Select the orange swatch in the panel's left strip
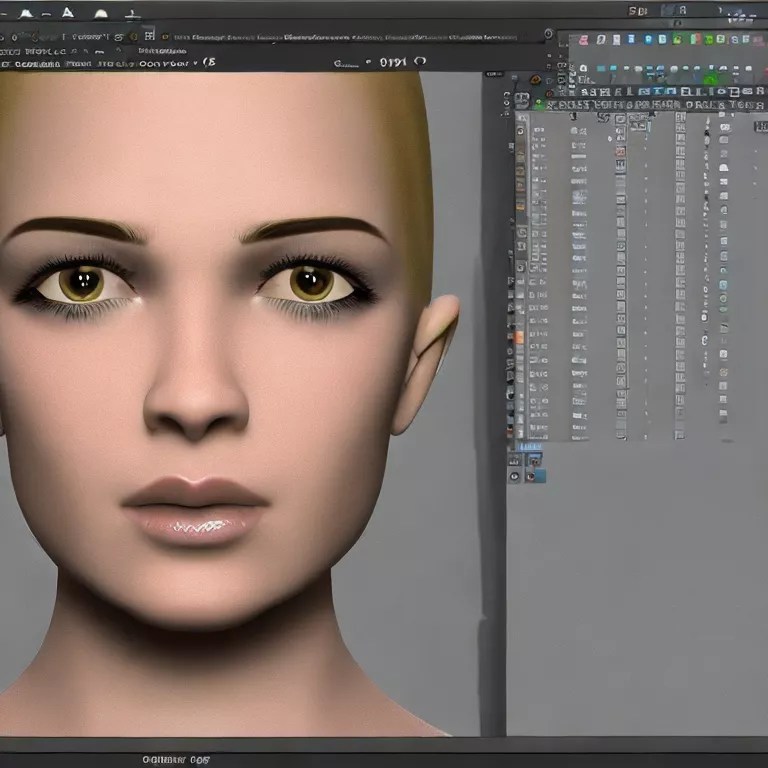 click(x=518, y=338)
